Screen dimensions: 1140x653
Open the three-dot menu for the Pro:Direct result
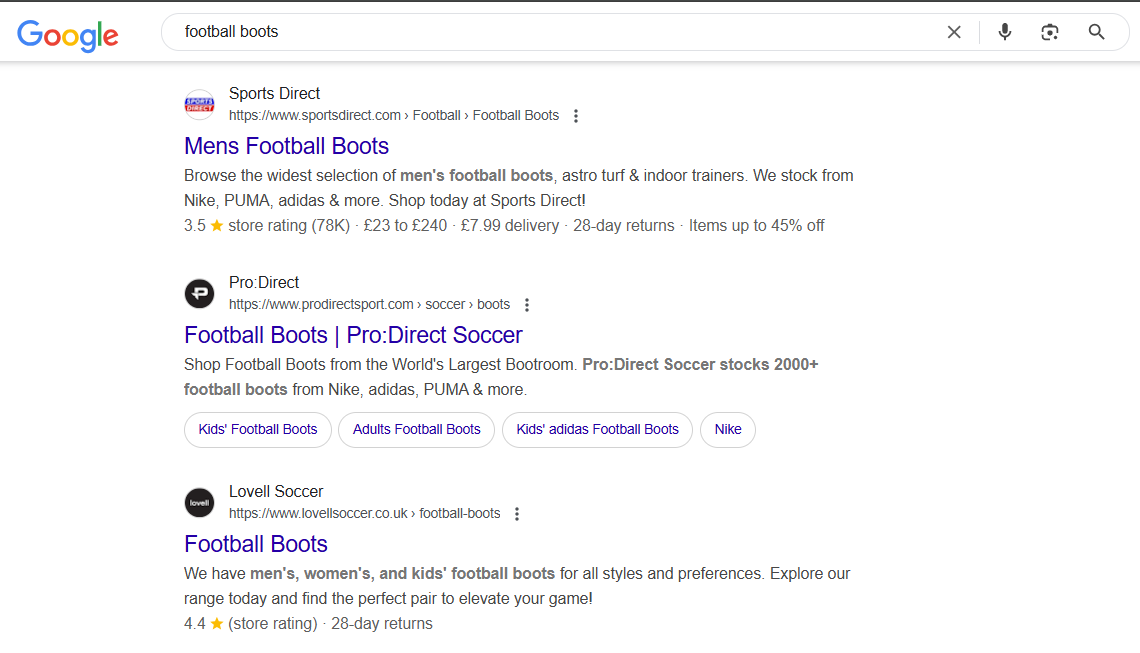coord(527,305)
